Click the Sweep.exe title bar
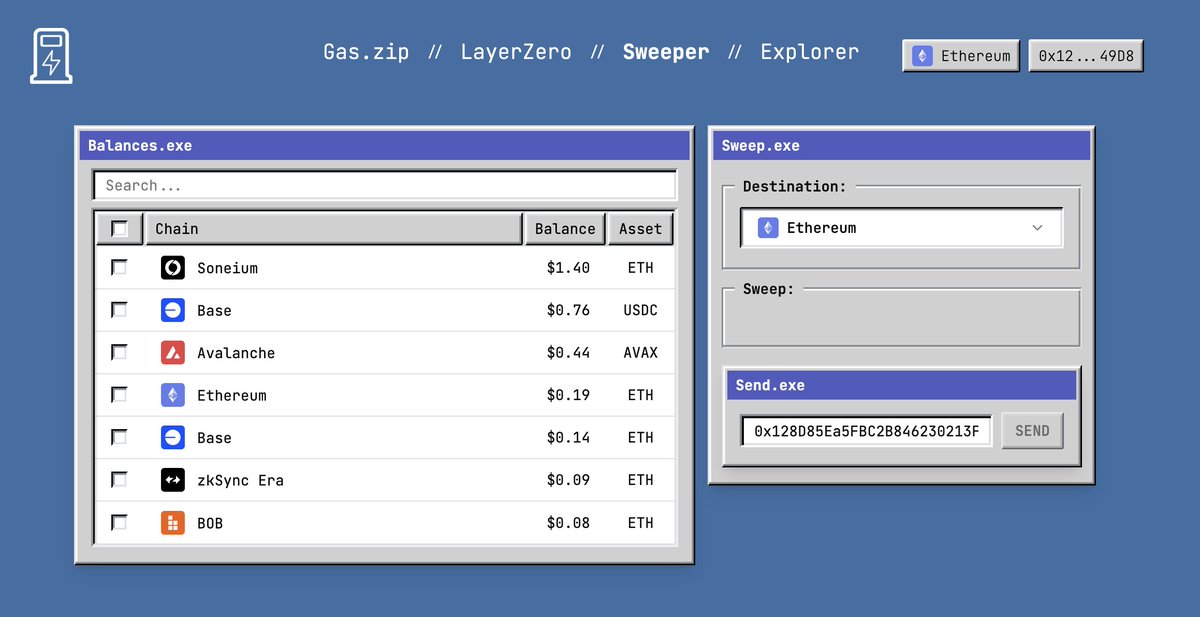 pyautogui.click(x=901, y=146)
